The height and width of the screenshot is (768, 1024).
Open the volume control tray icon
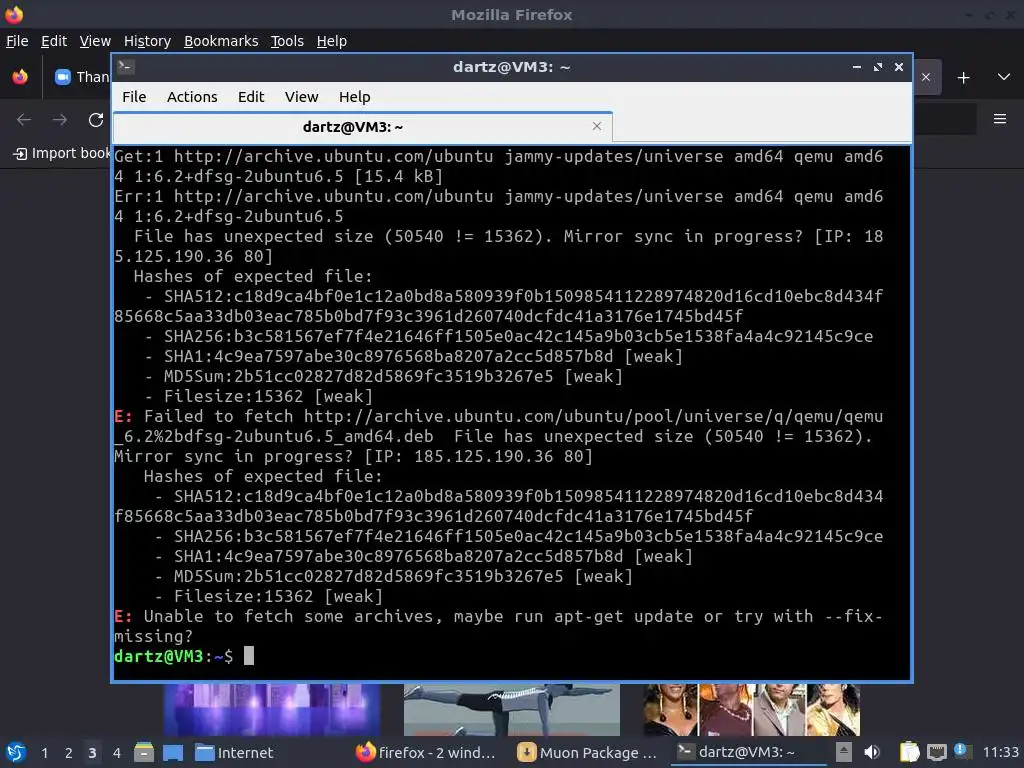coord(872,752)
